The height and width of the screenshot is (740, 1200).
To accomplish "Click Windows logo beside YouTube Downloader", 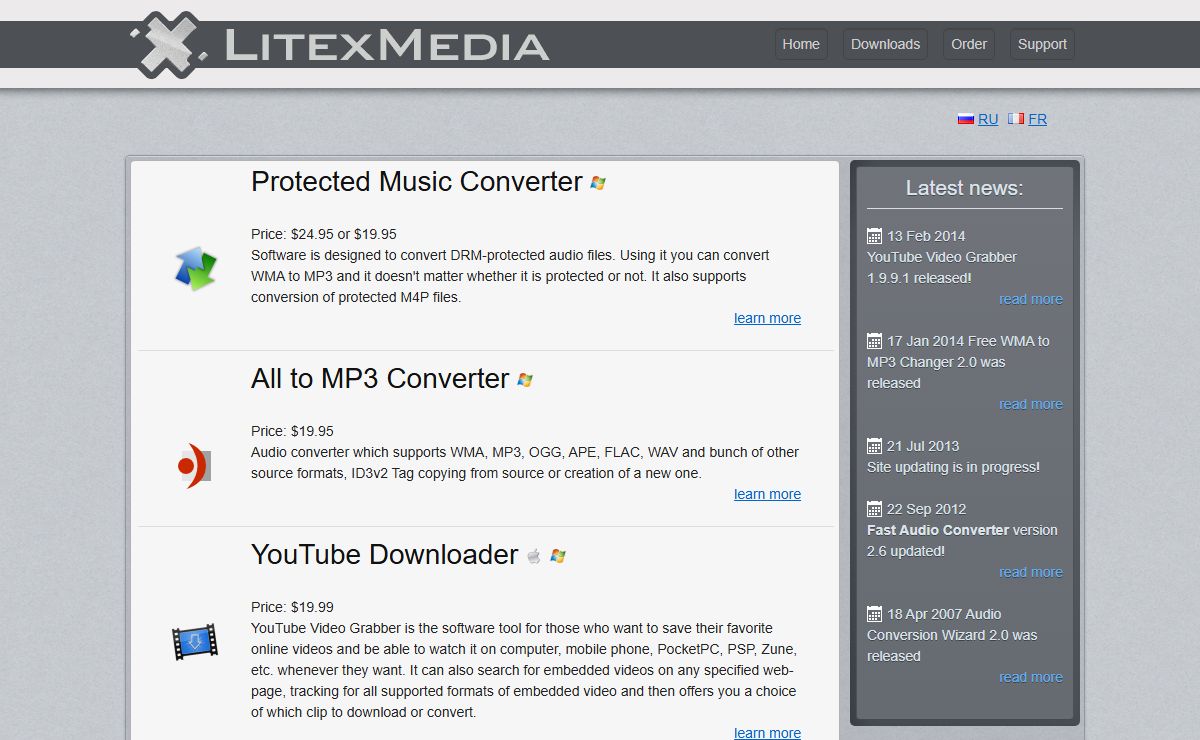I will [558, 556].
